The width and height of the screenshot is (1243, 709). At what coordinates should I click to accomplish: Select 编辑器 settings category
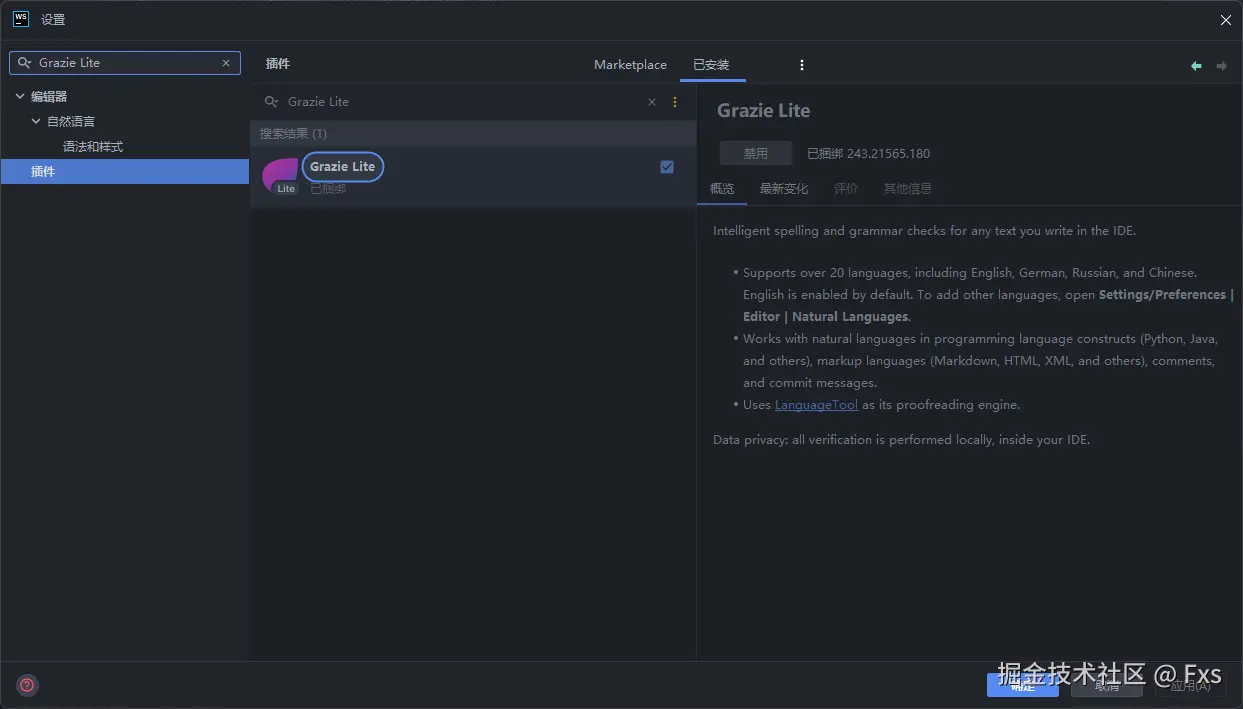[49, 97]
